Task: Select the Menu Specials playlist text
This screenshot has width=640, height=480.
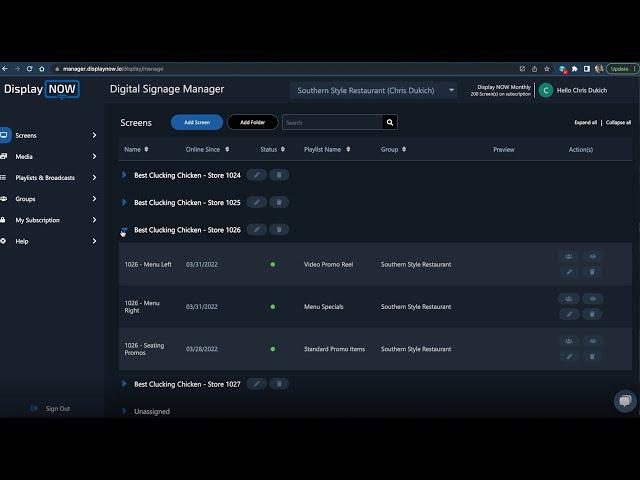Action: coord(324,307)
